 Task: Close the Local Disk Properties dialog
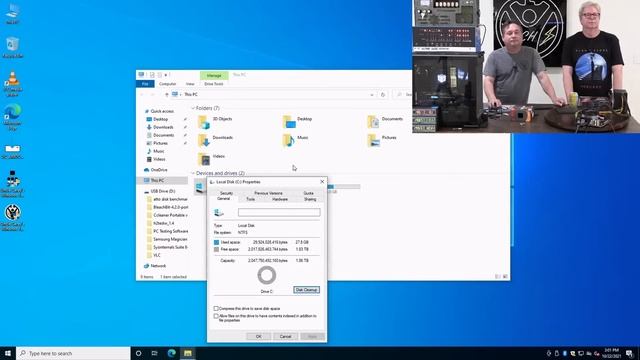322,182
